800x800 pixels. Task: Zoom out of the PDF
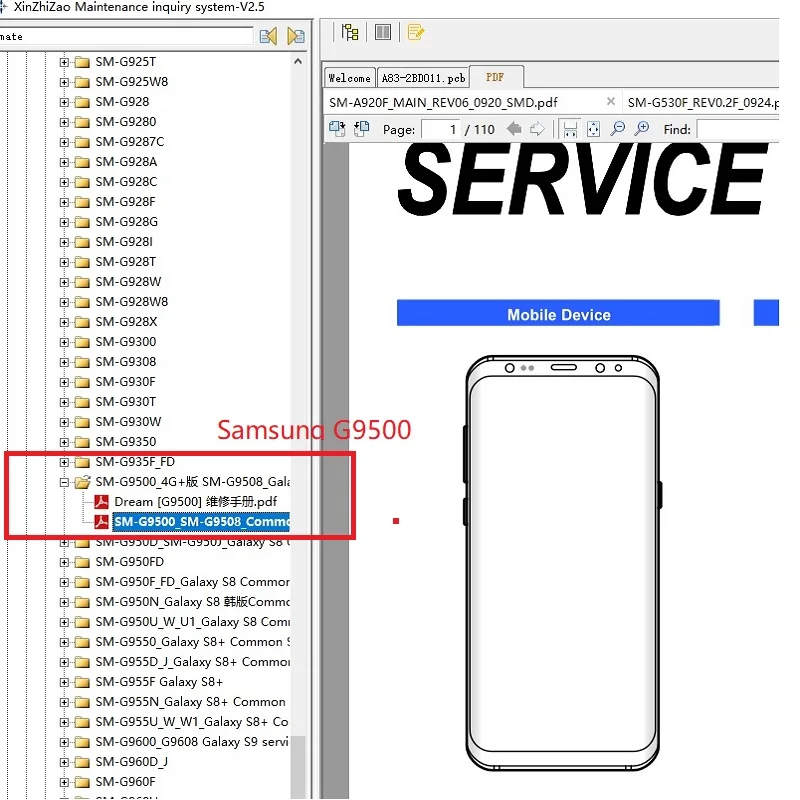click(618, 129)
